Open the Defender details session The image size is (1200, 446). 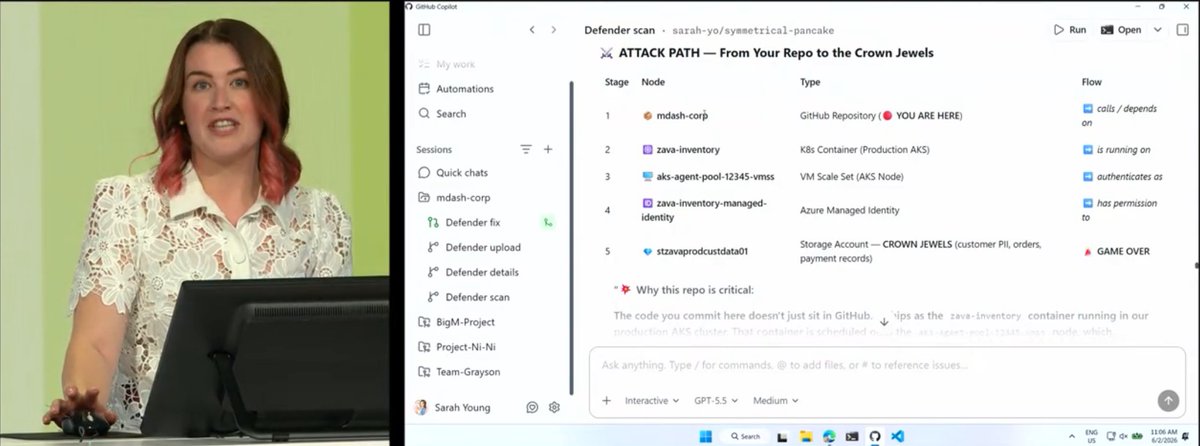472,272
